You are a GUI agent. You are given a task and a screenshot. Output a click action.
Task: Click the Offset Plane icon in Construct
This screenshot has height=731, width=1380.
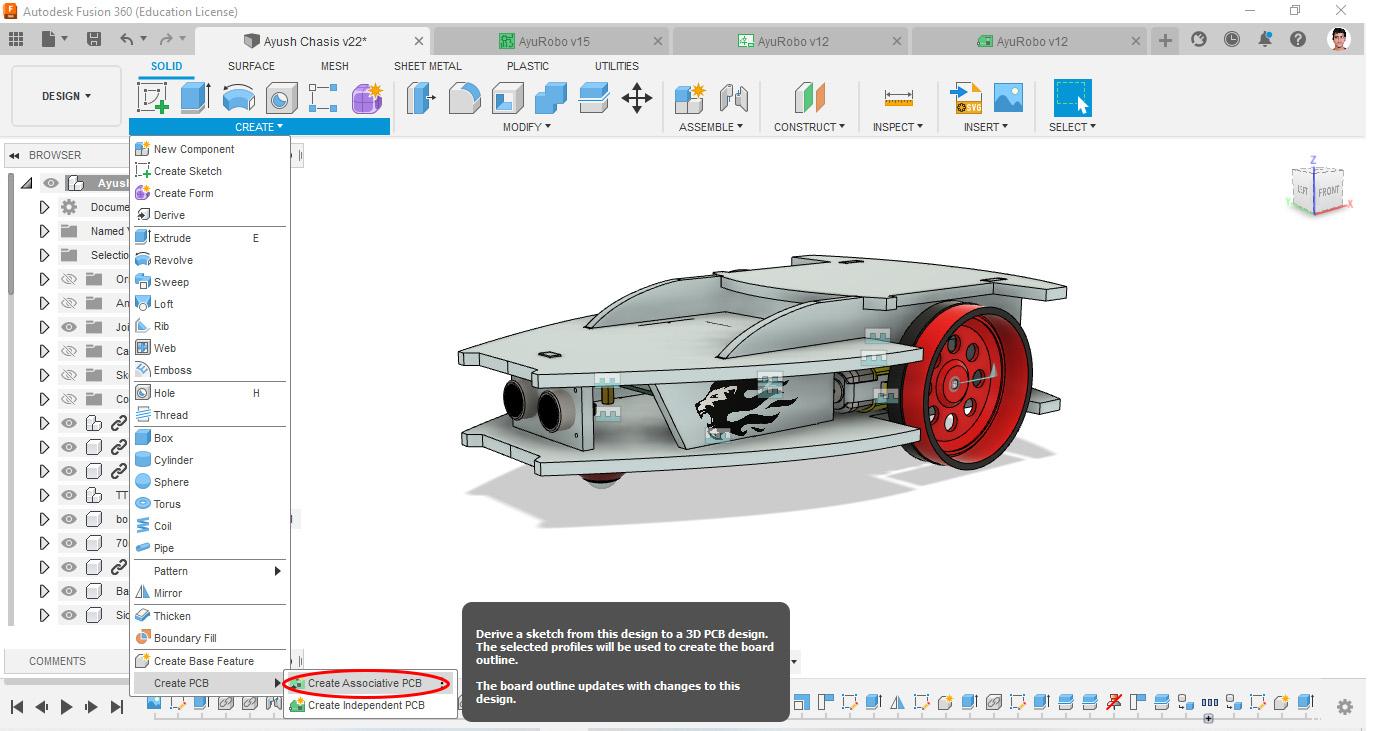coord(810,98)
